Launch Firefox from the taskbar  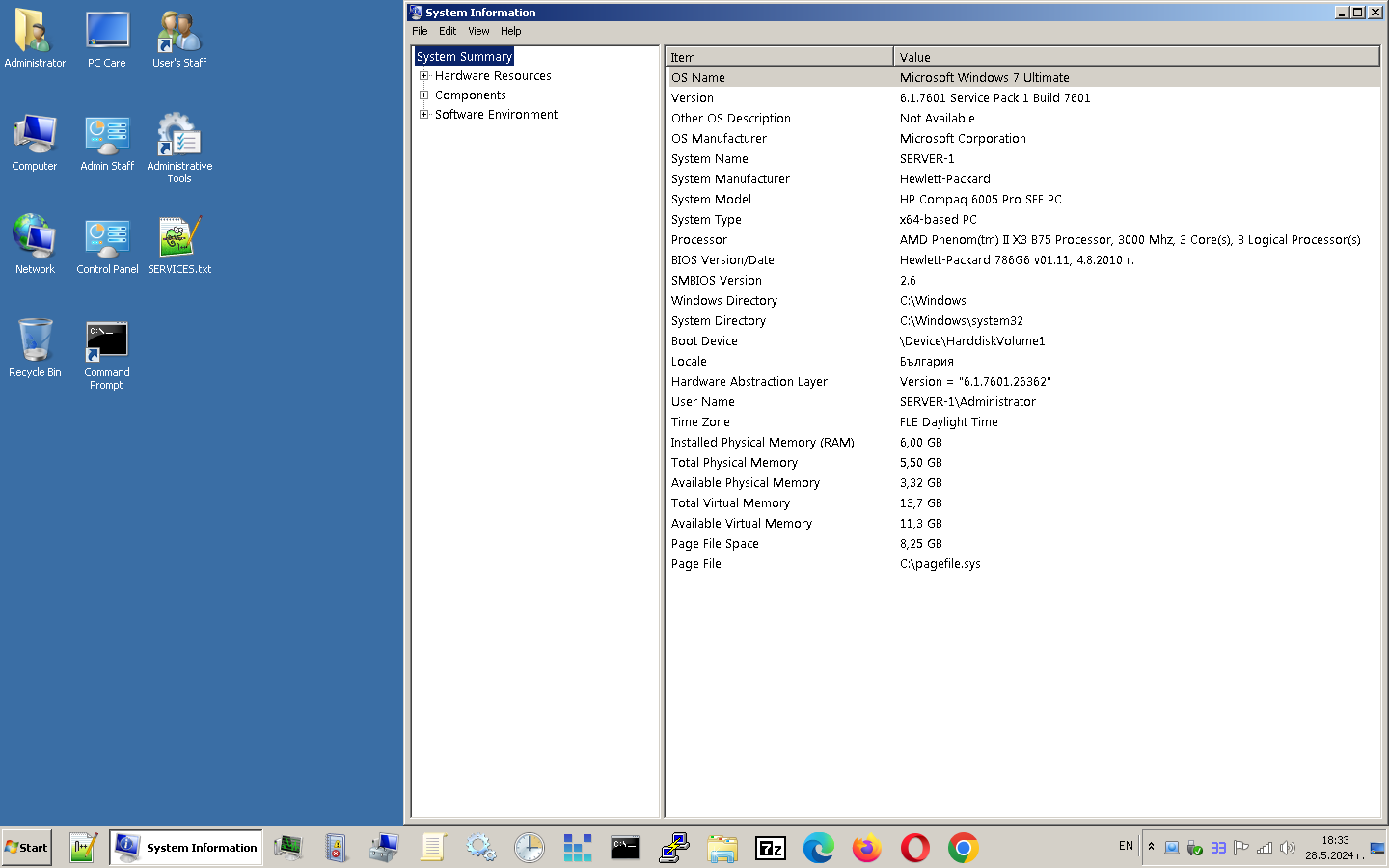point(866,848)
